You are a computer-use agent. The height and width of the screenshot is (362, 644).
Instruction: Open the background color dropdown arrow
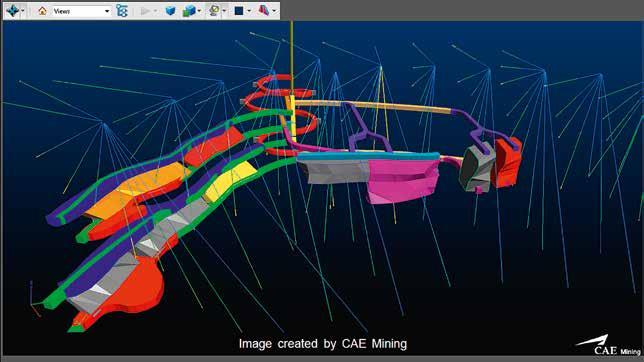coord(249,11)
